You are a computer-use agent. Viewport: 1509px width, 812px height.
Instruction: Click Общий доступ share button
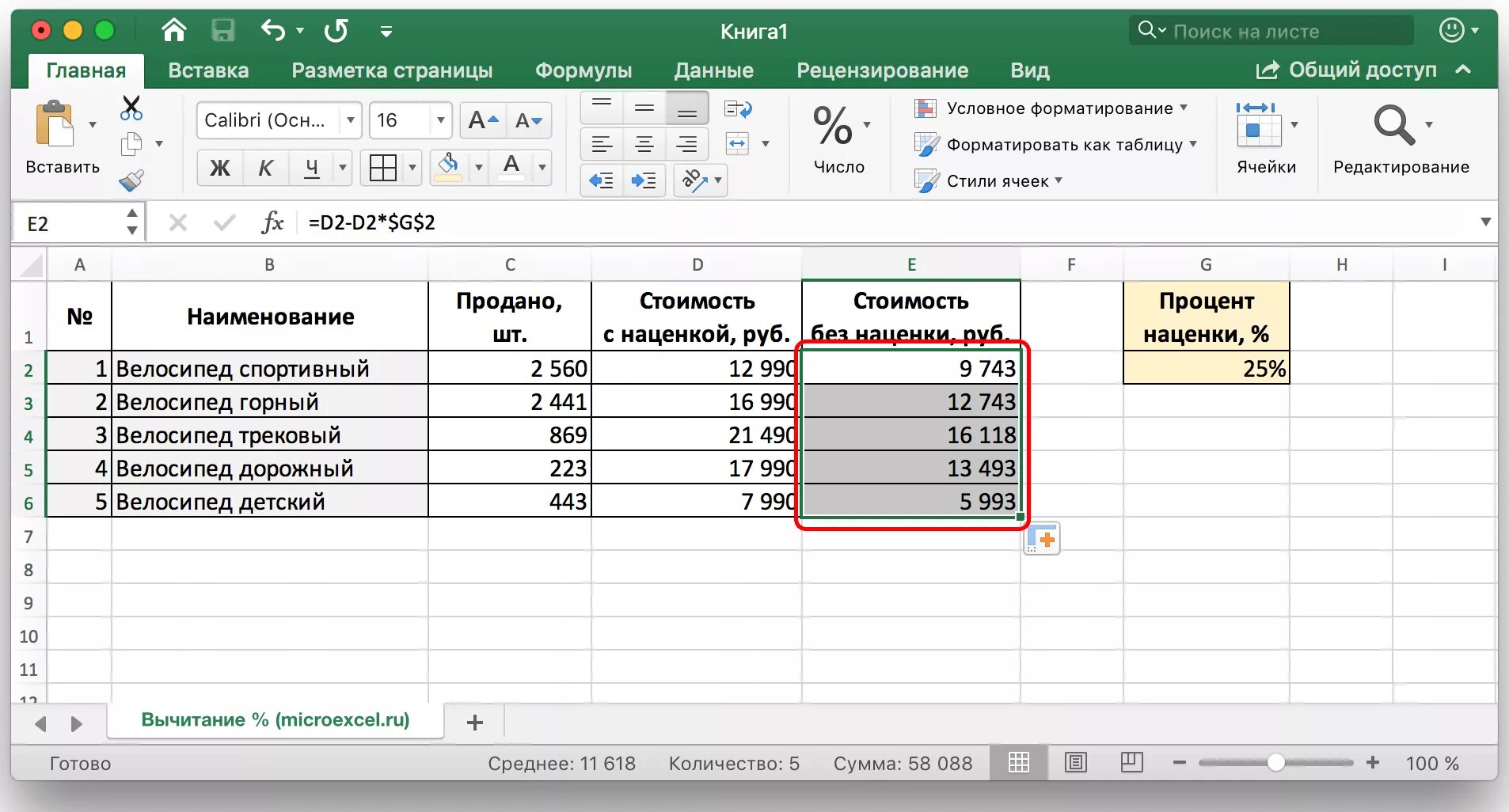tap(1347, 70)
